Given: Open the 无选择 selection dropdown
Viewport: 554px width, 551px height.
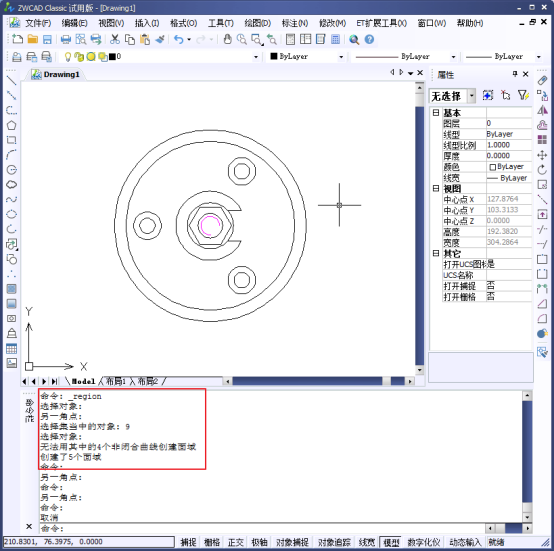Looking at the screenshot, I should [472, 96].
